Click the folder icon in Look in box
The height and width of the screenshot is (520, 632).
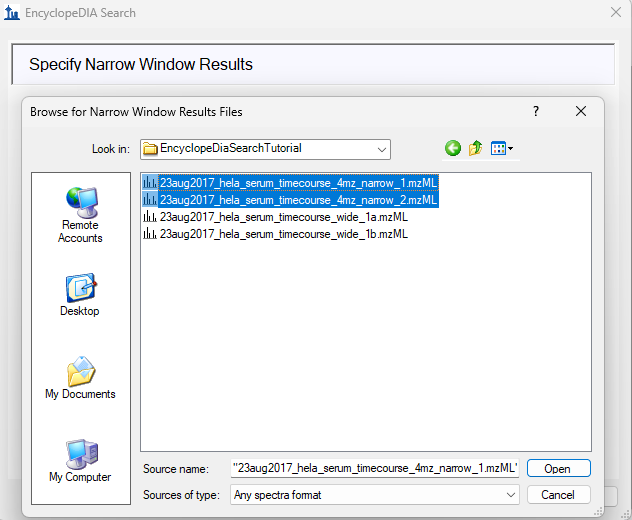click(151, 149)
